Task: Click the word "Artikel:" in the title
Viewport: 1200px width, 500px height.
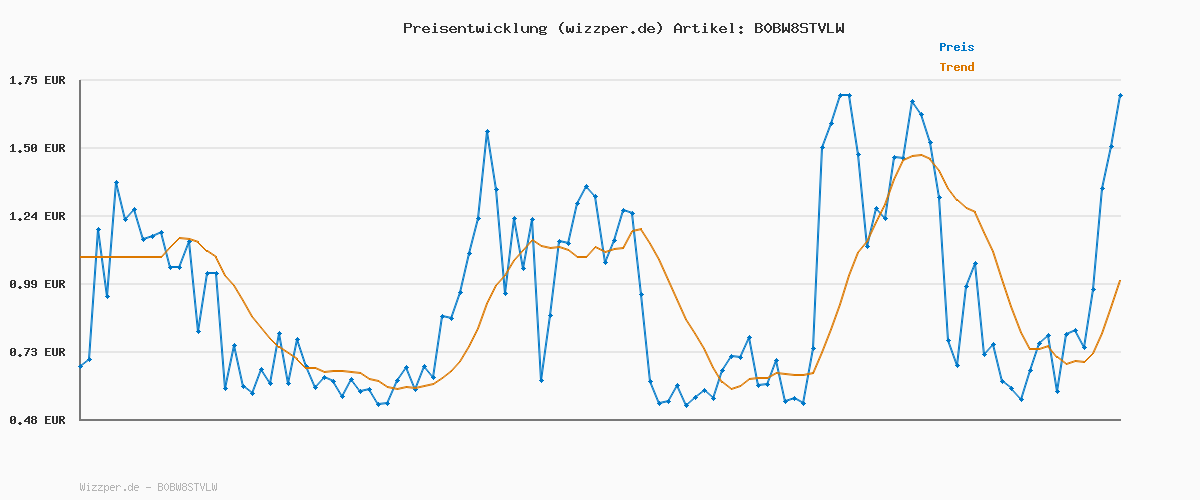Action: [708, 28]
